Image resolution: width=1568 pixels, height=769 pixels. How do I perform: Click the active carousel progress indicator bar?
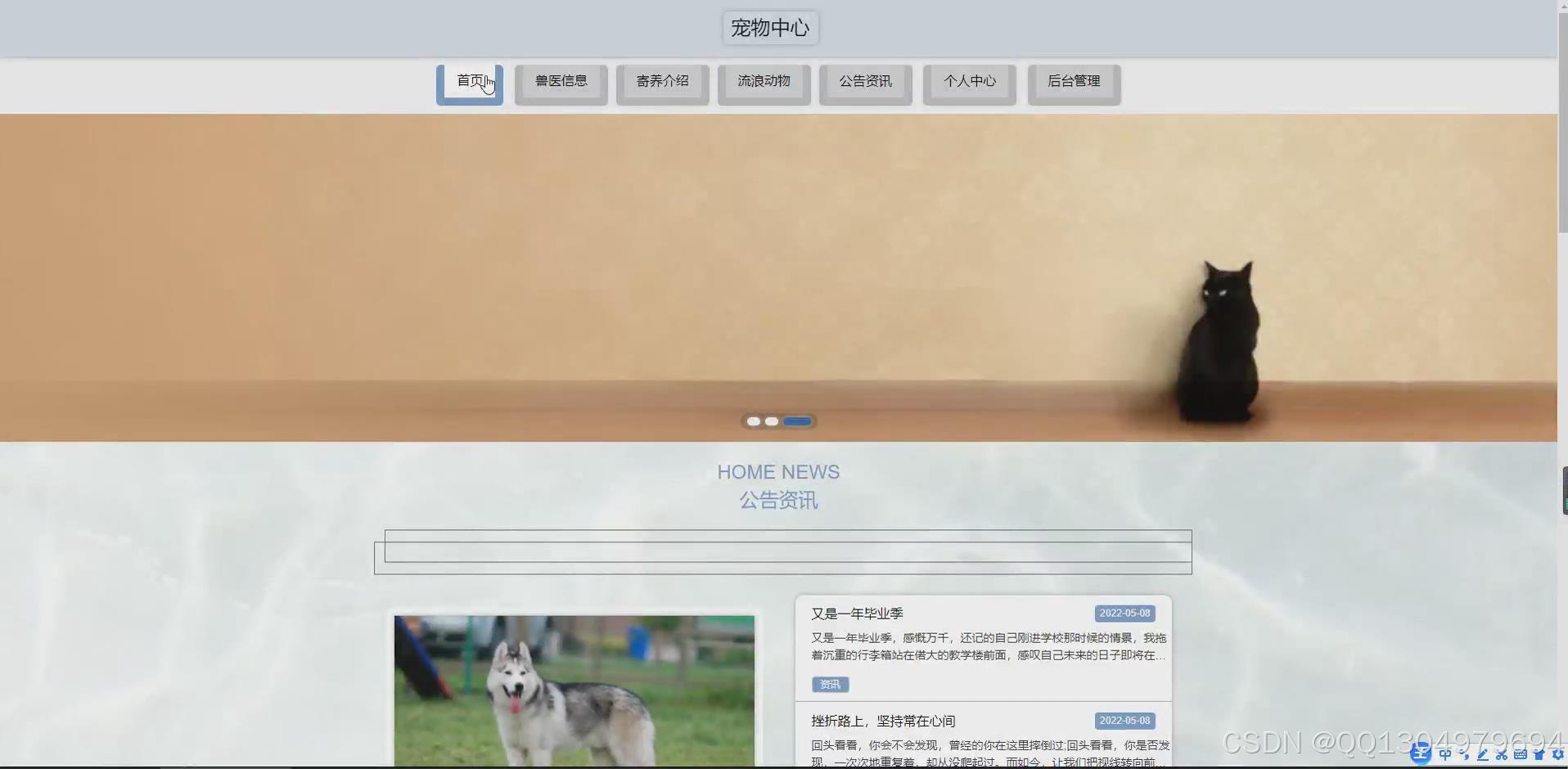pyautogui.click(x=798, y=420)
